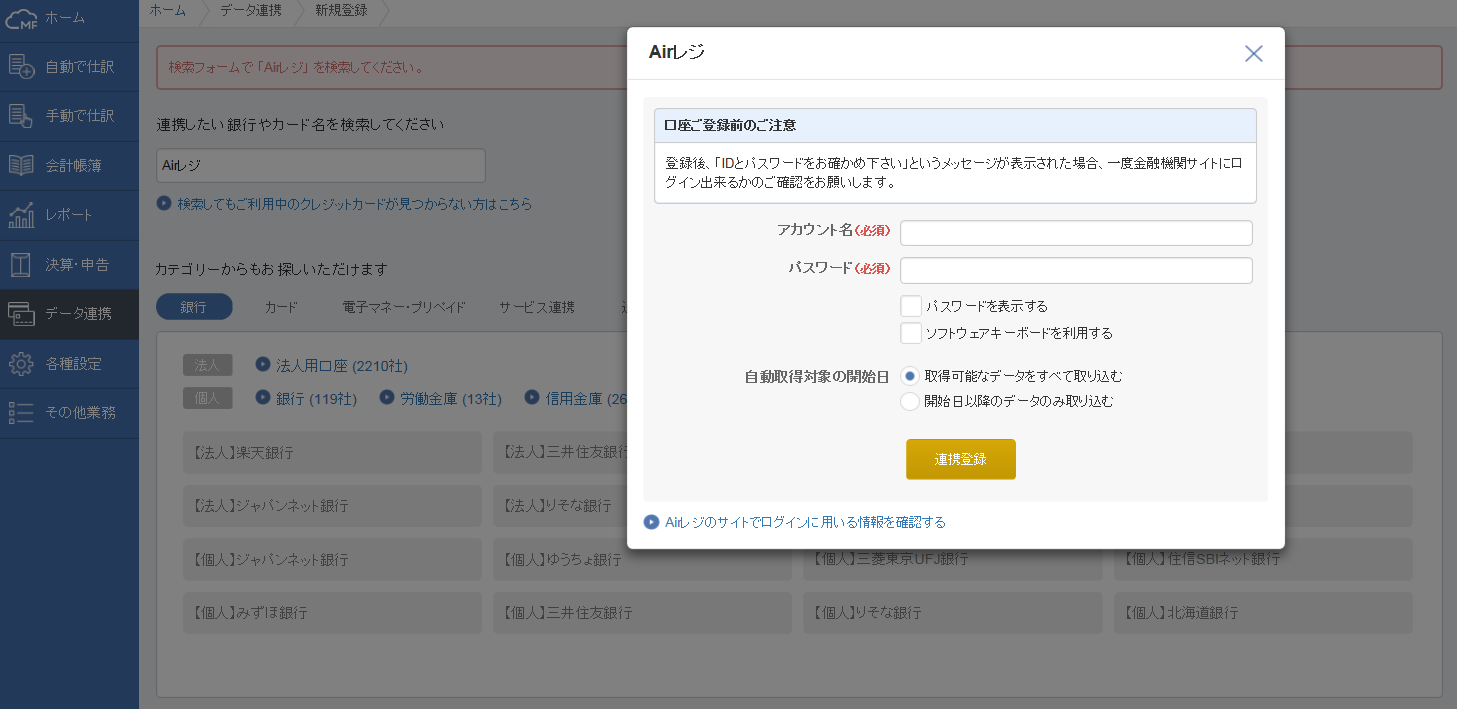Click arrow icon beside クレジットカード help link
Screen dimensions: 1457x709
point(164,203)
